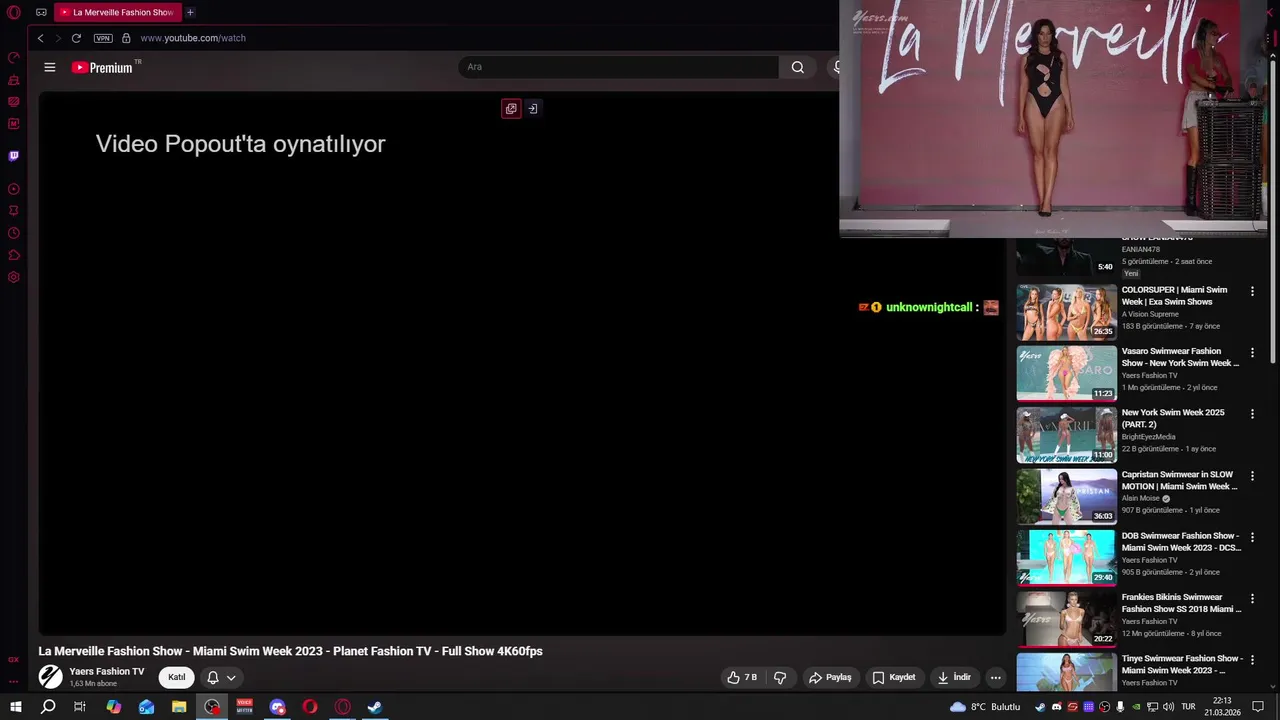This screenshot has height=720, width=1280.
Task: Switch to La Merveille Fashion Show tab
Action: pos(117,13)
